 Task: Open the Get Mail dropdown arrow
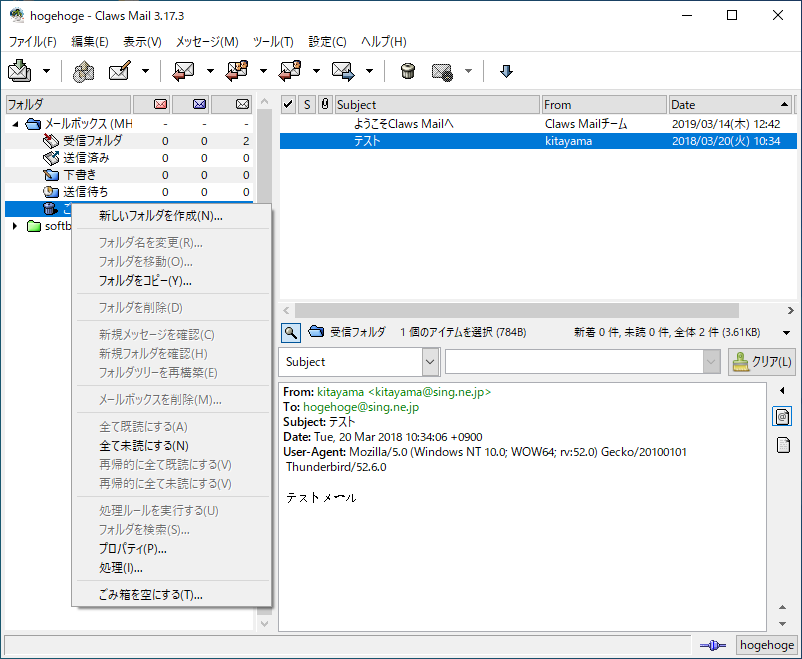click(x=47, y=71)
